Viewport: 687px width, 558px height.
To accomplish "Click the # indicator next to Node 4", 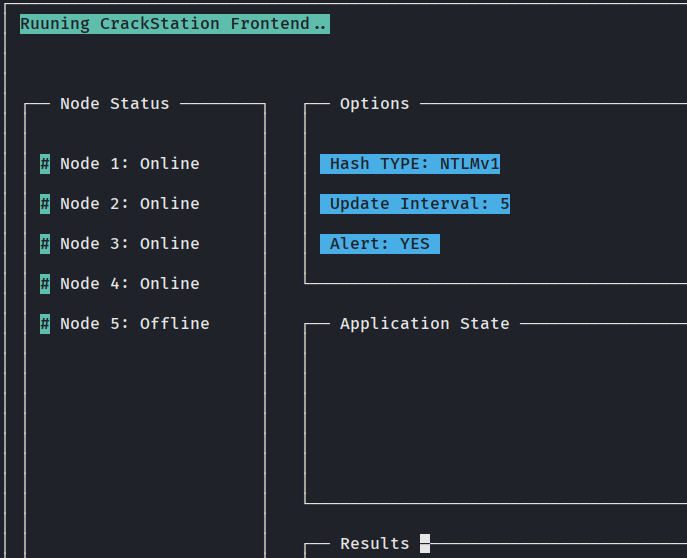I will tap(45, 284).
